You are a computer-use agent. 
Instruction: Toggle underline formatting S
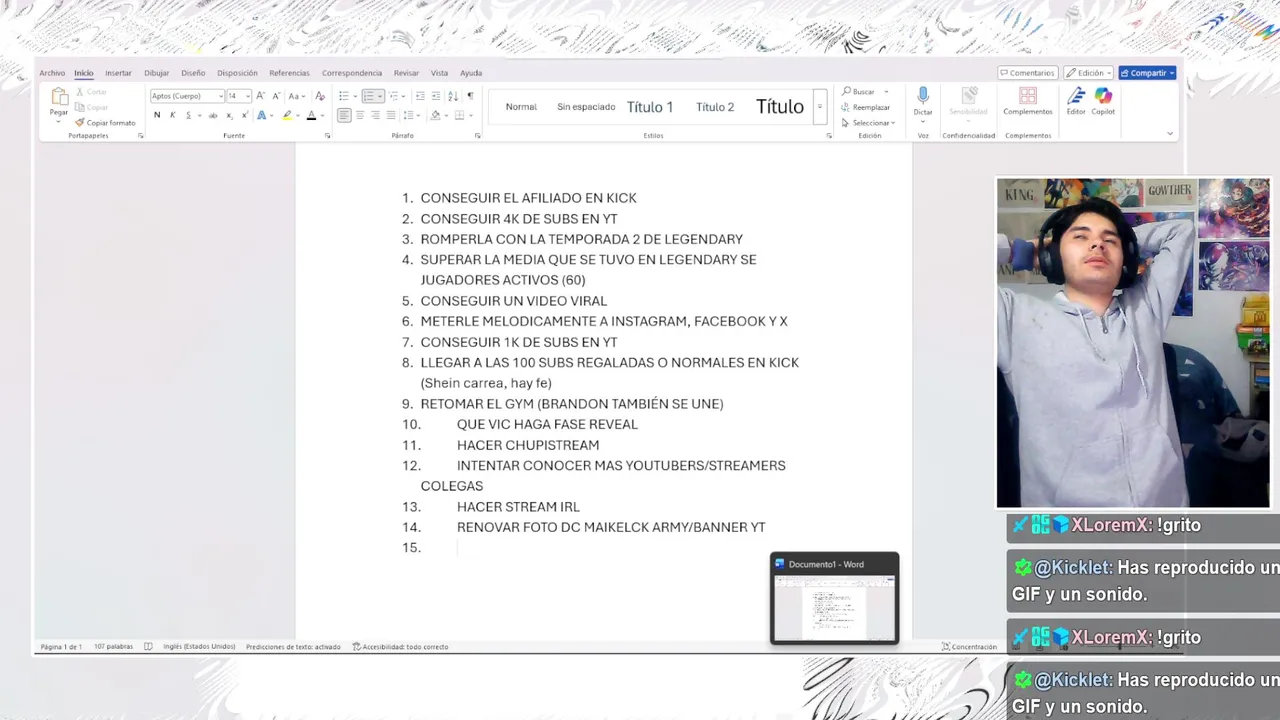point(188,115)
